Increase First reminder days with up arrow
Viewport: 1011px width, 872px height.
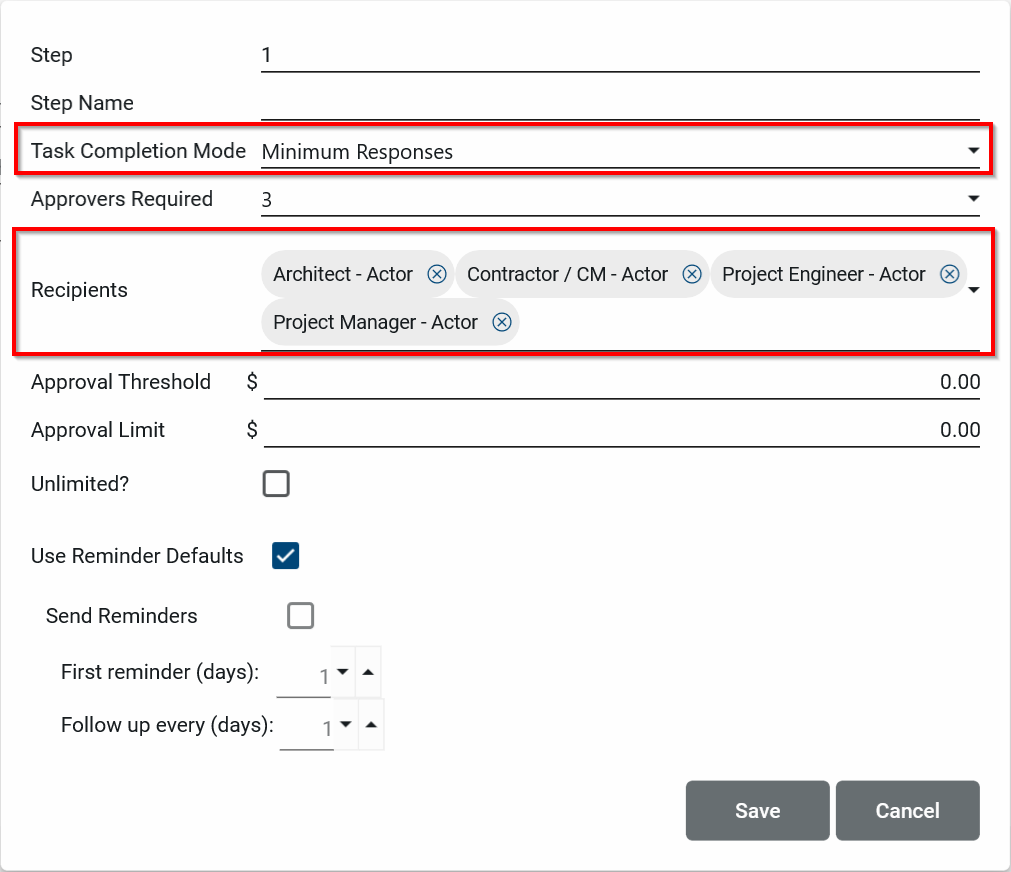[368, 672]
